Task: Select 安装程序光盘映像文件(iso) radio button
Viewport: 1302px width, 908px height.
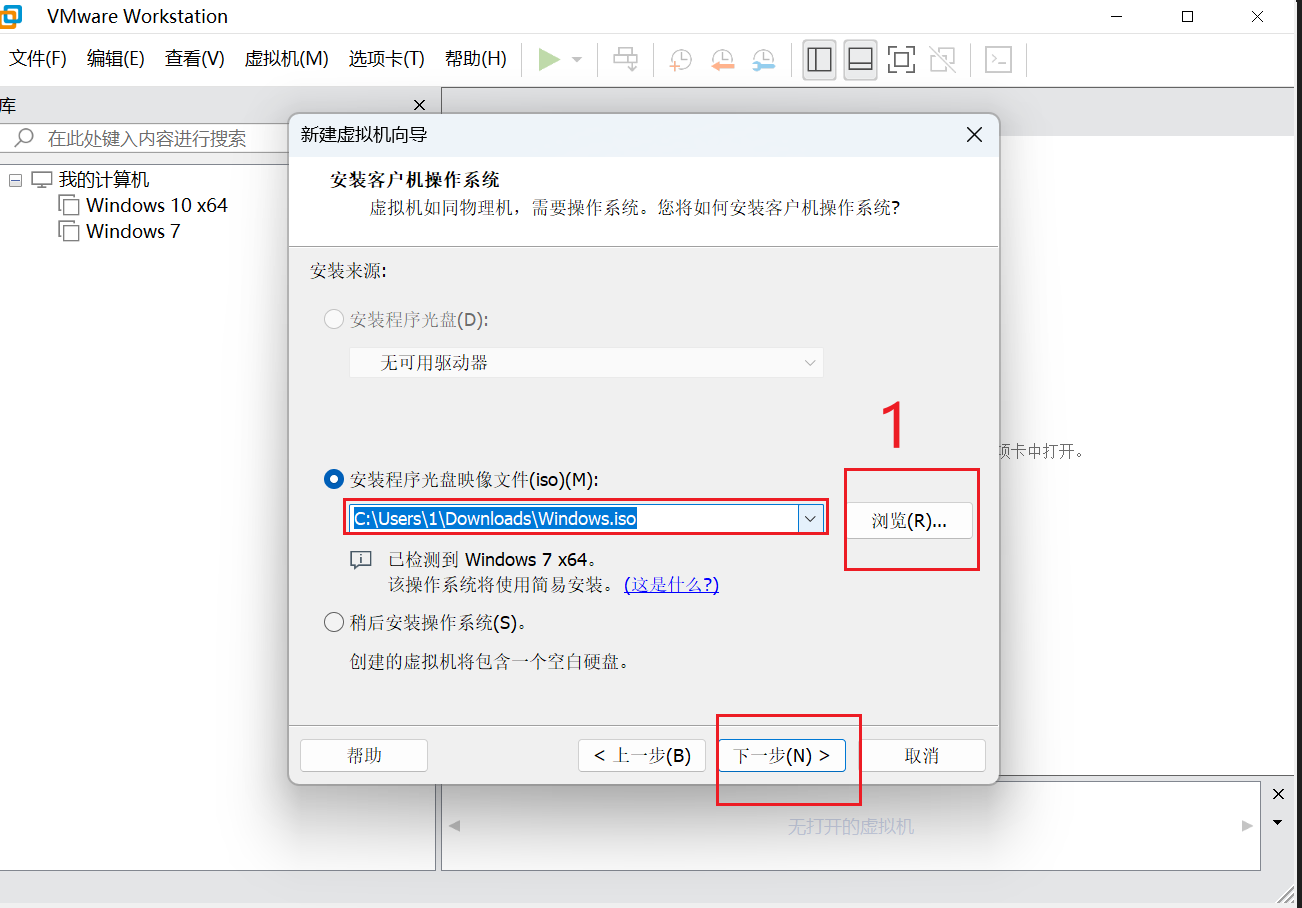Action: (x=334, y=479)
